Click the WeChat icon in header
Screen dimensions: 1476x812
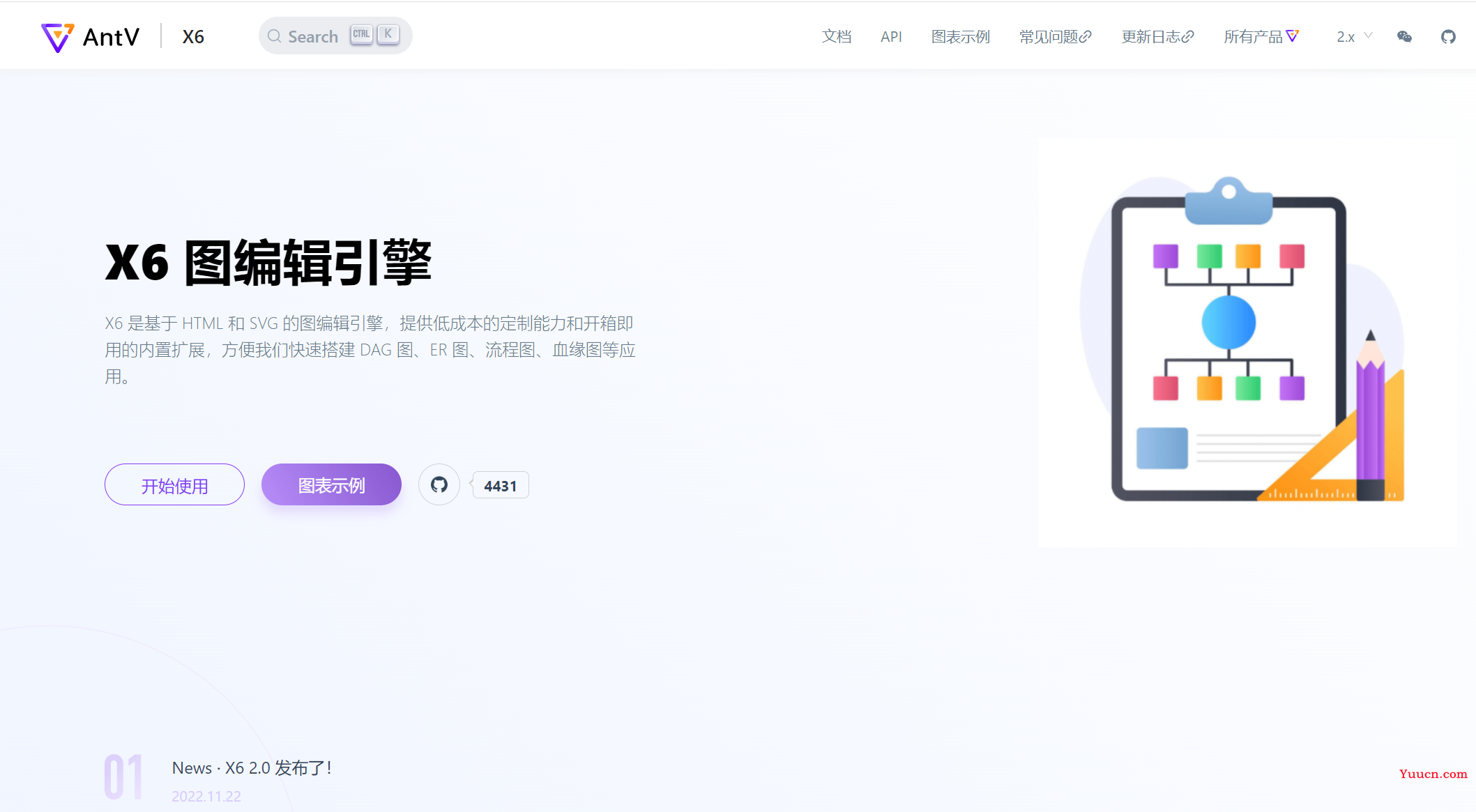1405,37
